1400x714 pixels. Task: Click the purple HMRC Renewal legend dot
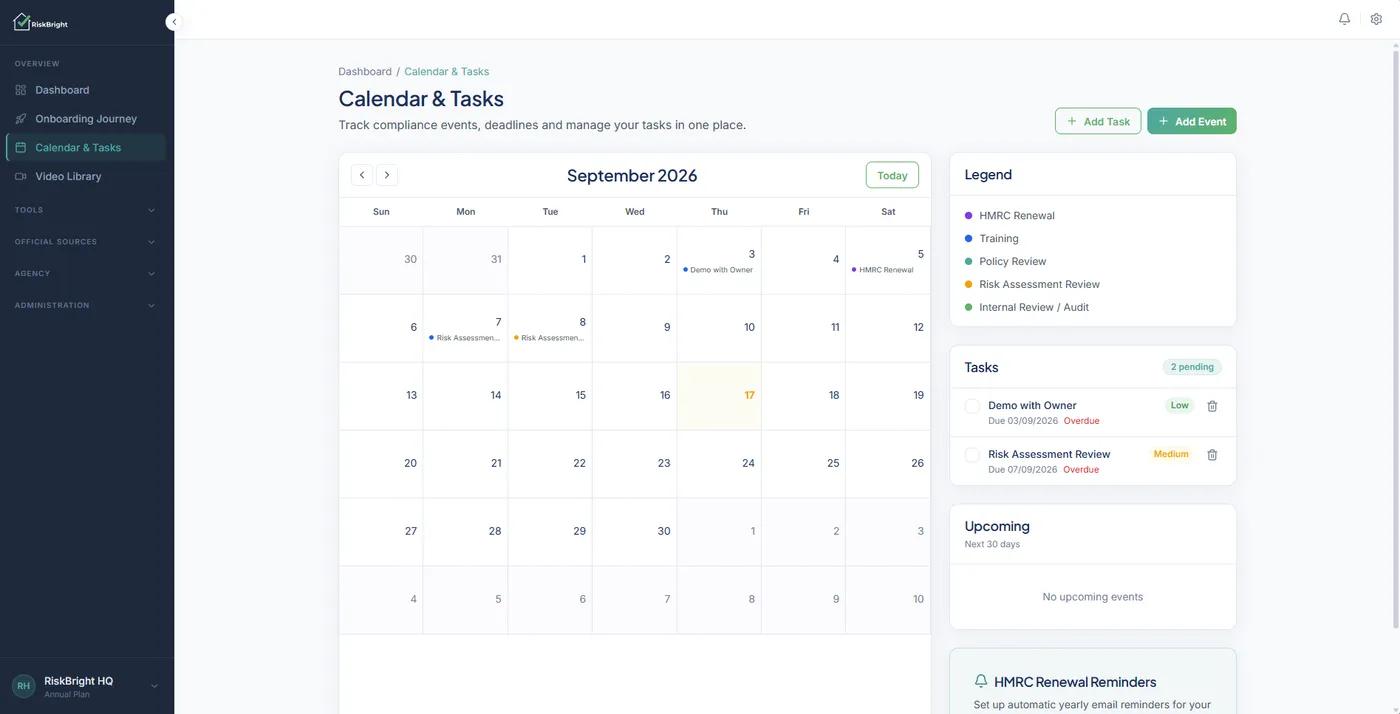[x=968, y=215]
